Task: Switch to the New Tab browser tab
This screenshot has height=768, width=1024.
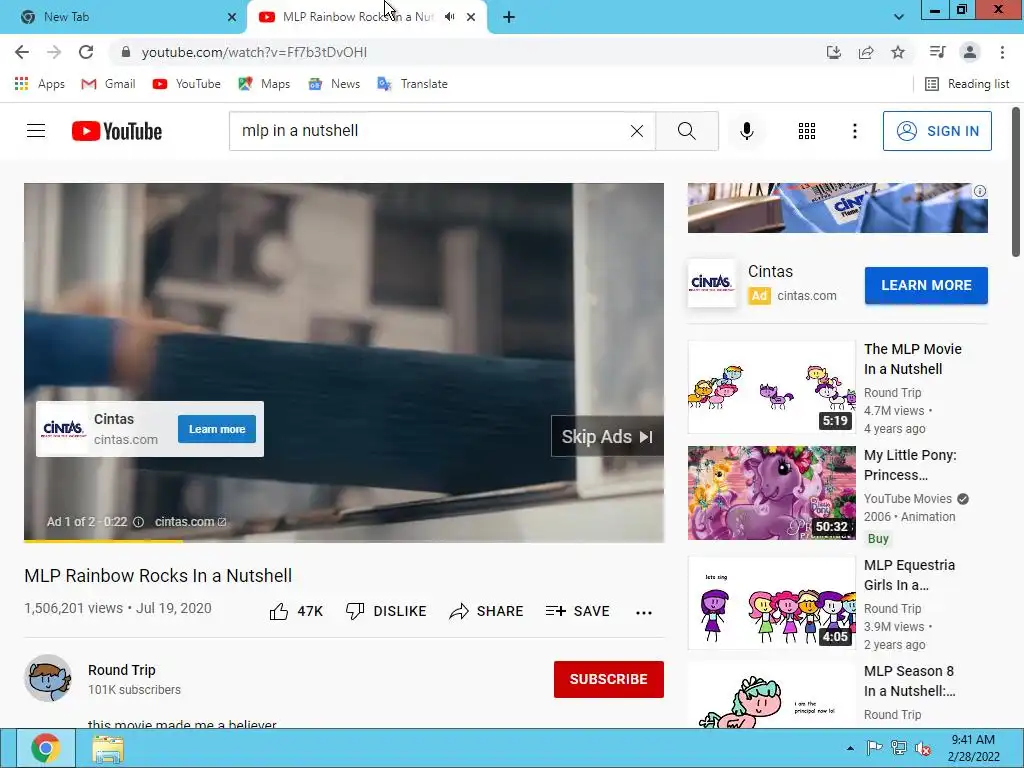Action: pos(124,17)
